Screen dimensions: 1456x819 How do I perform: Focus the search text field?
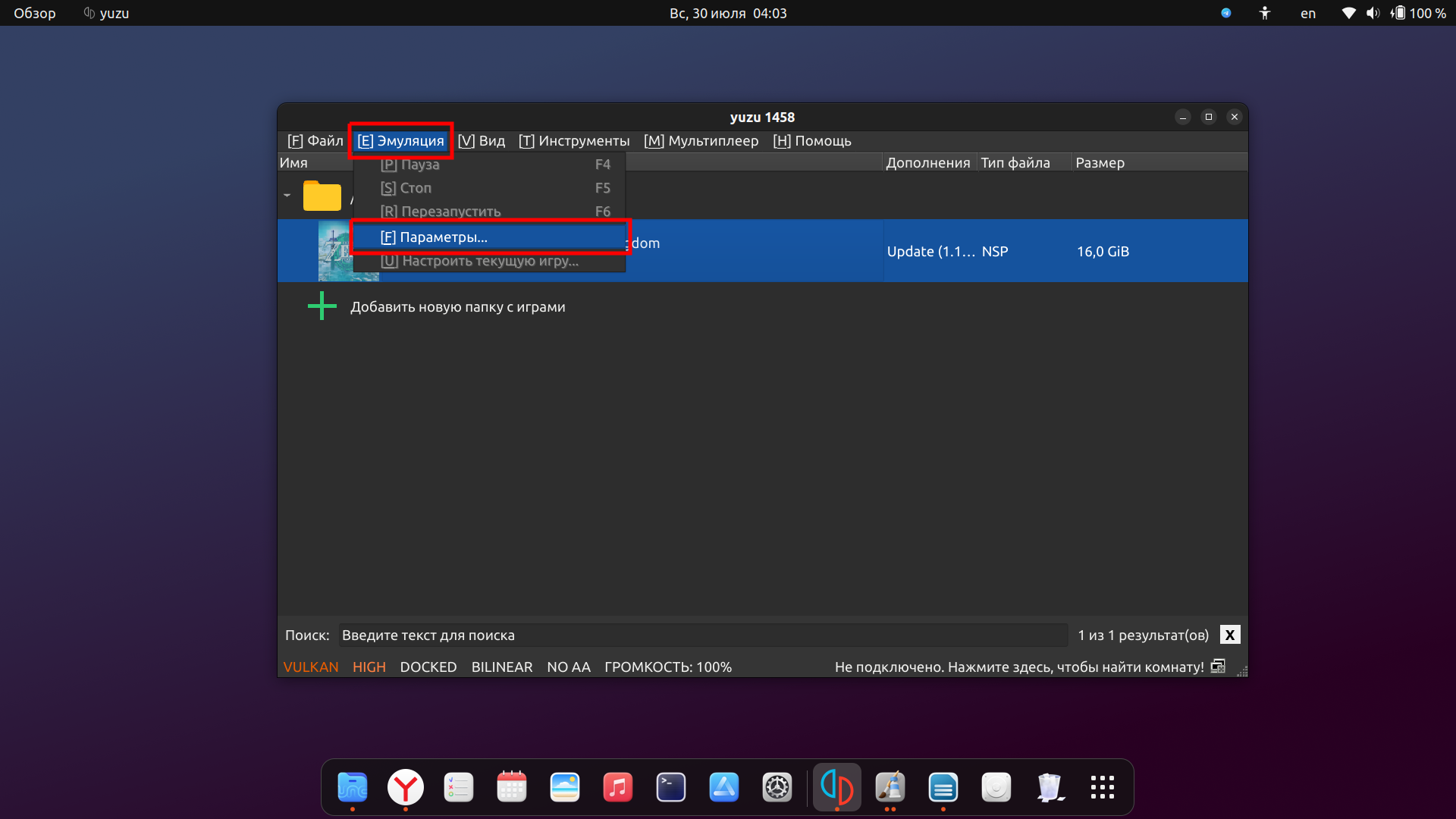tap(702, 635)
